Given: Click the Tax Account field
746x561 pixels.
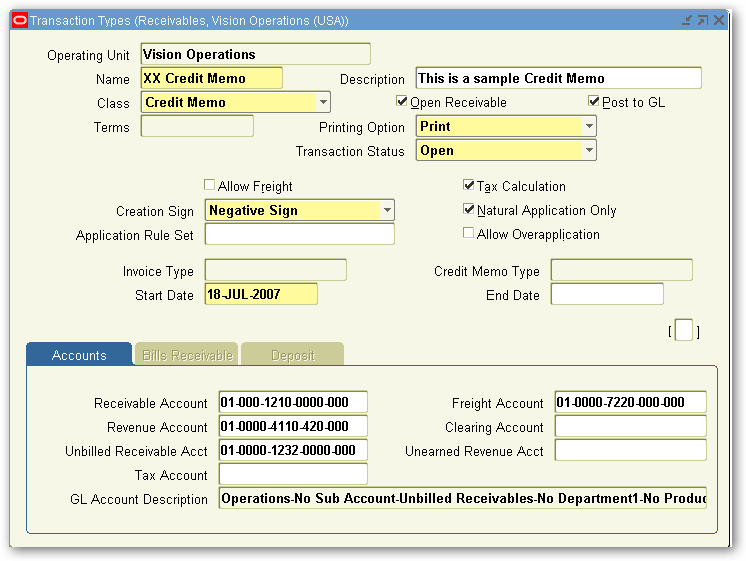Looking at the screenshot, I should pos(293,474).
